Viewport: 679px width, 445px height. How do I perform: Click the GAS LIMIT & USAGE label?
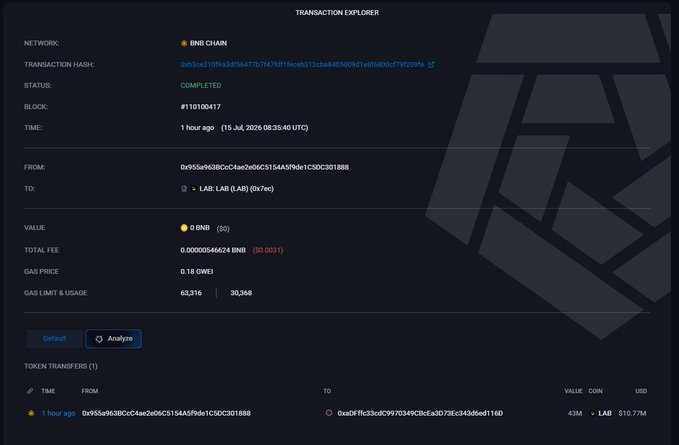[56, 293]
